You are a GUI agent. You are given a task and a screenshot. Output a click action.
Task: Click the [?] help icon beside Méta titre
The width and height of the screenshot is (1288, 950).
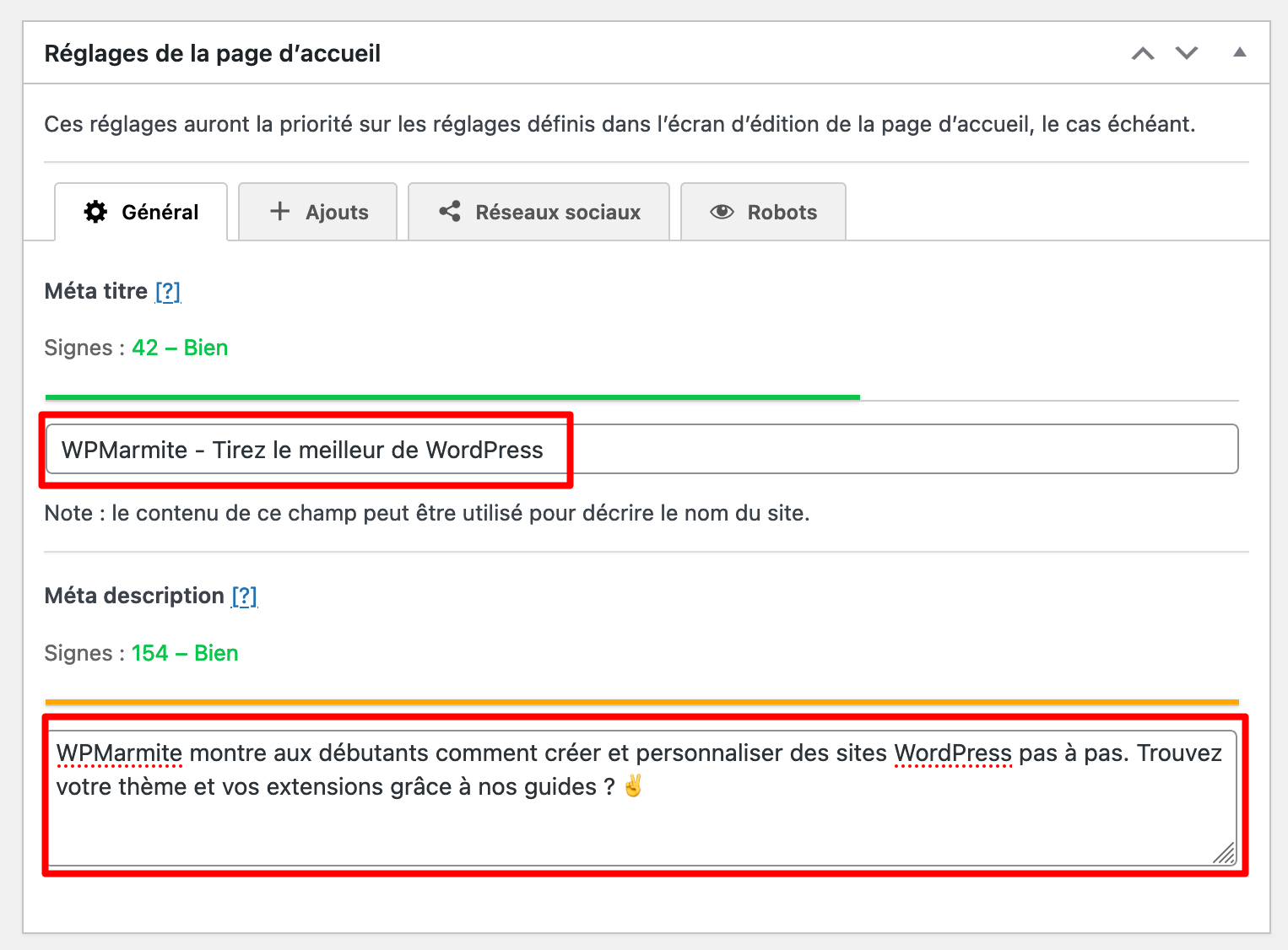click(168, 291)
